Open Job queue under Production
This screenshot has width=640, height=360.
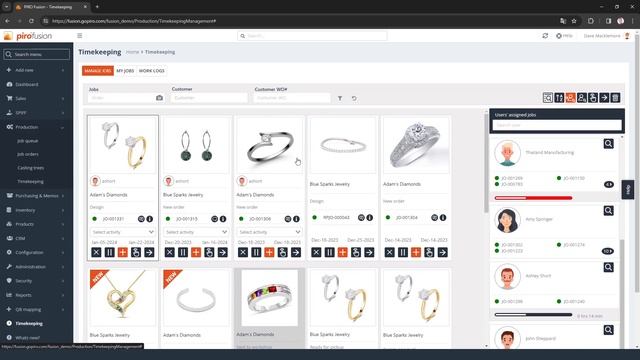[28, 141]
